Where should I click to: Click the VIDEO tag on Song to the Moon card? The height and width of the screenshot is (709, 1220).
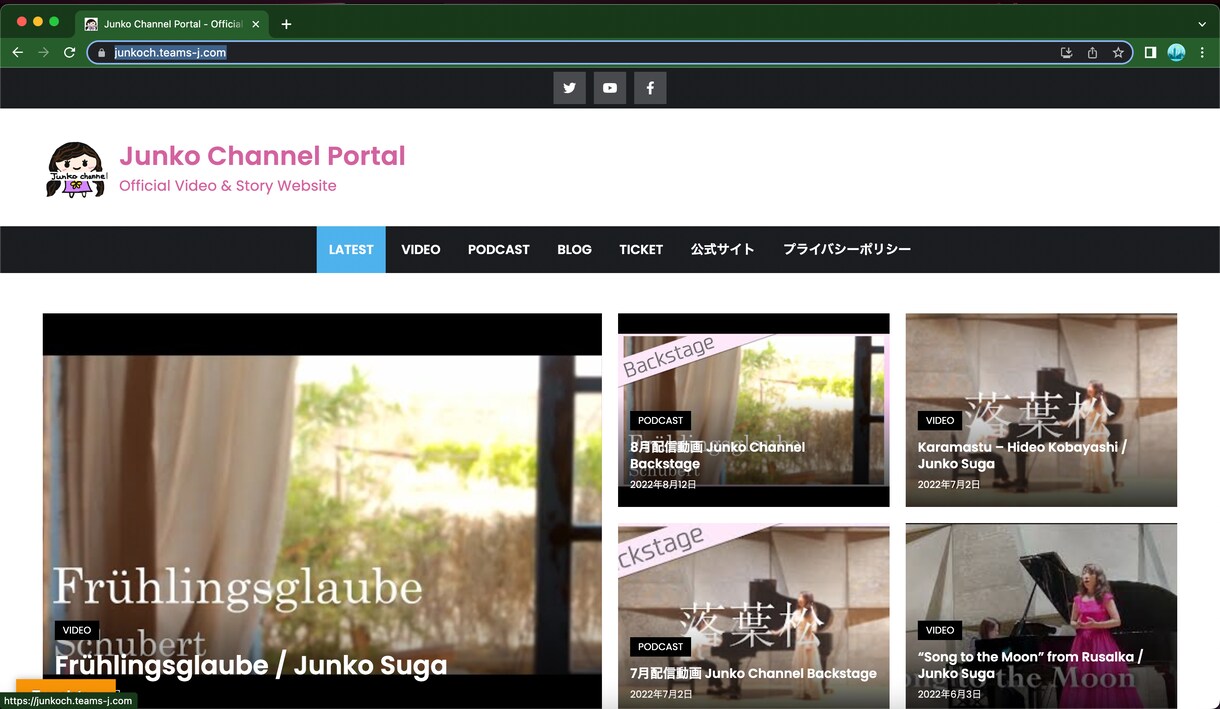pyautogui.click(x=940, y=630)
